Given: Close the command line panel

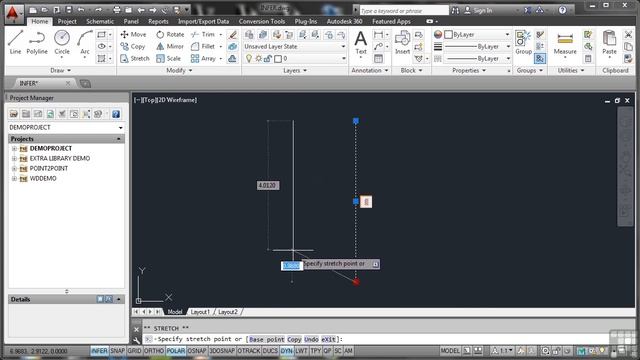Looking at the screenshot, I should click(137, 329).
